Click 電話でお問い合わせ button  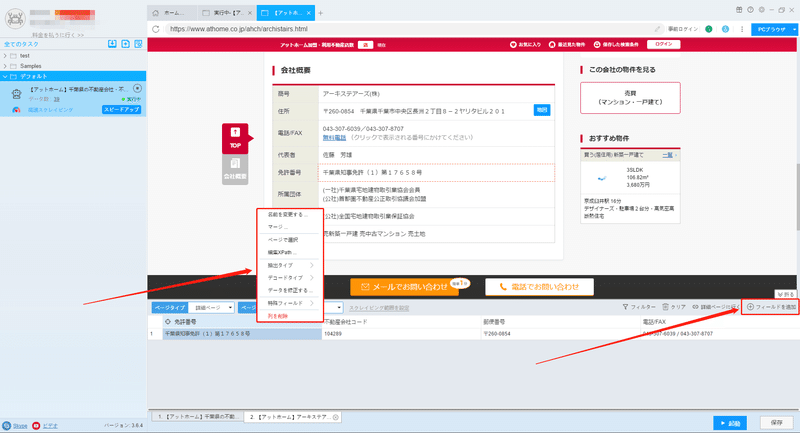coord(539,287)
